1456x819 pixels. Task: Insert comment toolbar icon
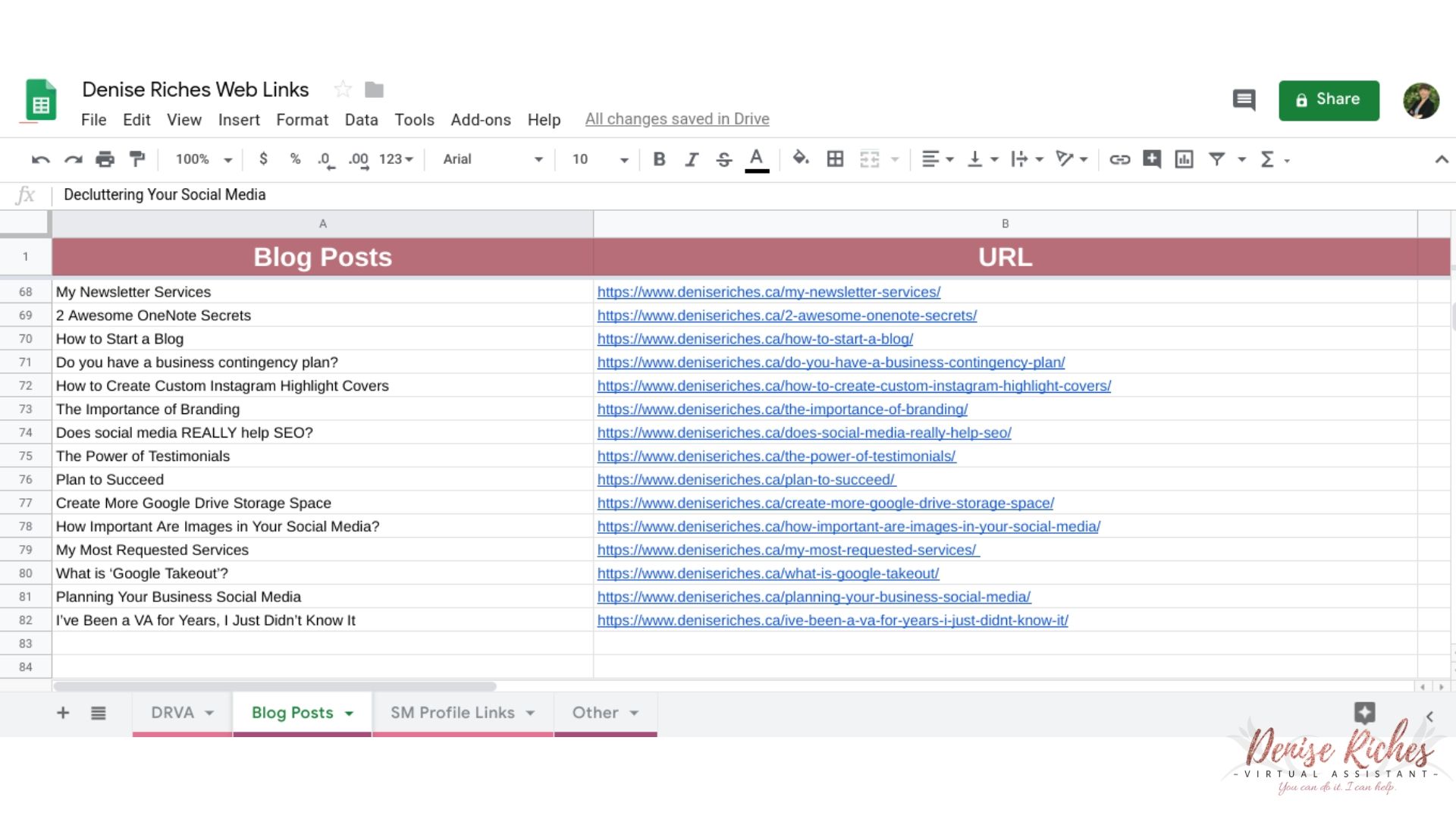pyautogui.click(x=1152, y=159)
